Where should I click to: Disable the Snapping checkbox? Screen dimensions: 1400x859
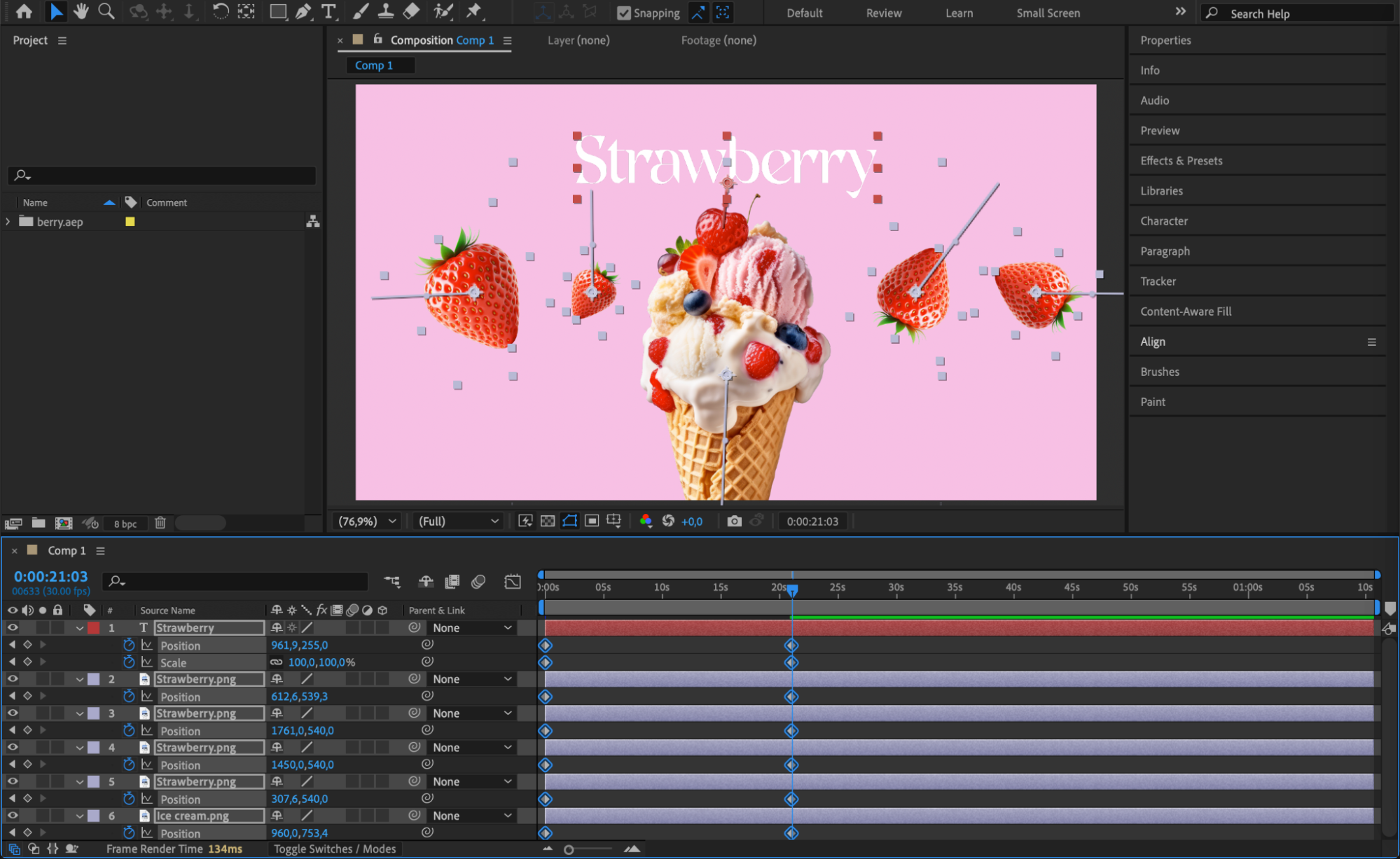[623, 13]
